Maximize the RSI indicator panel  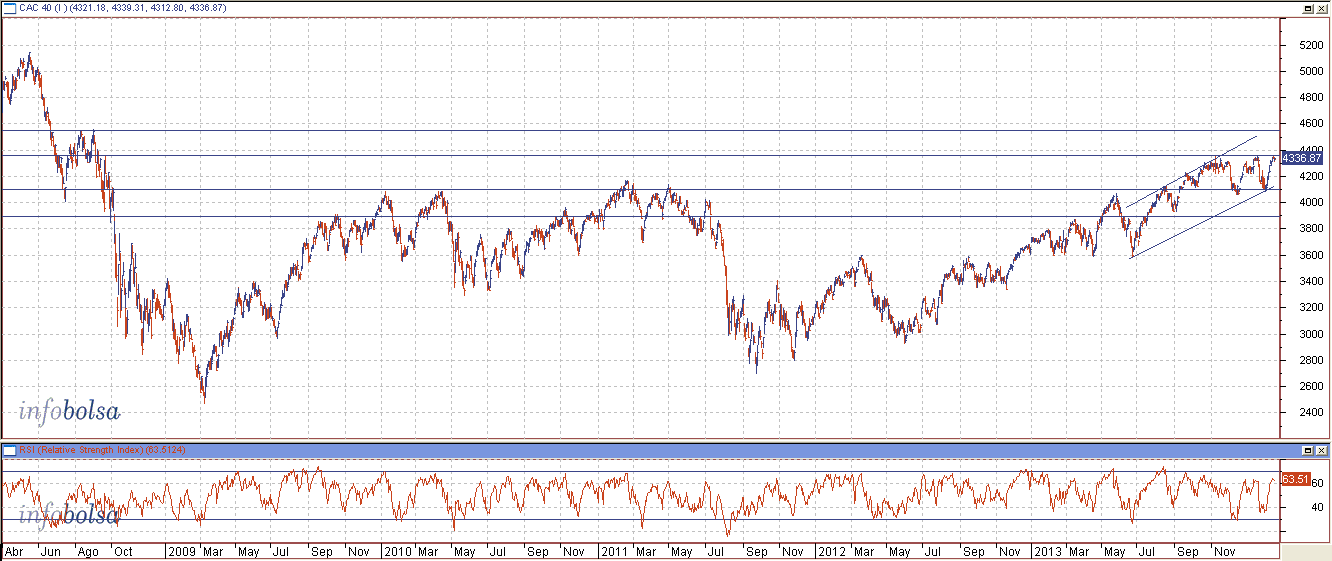coord(1308,451)
